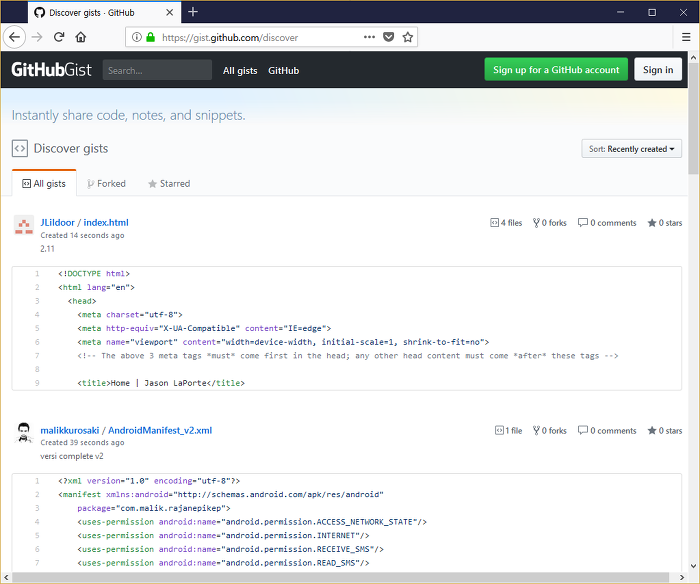The image size is (700, 584).
Task: Click the horizontal scrollbar thumb at bottom
Action: pos(339,578)
